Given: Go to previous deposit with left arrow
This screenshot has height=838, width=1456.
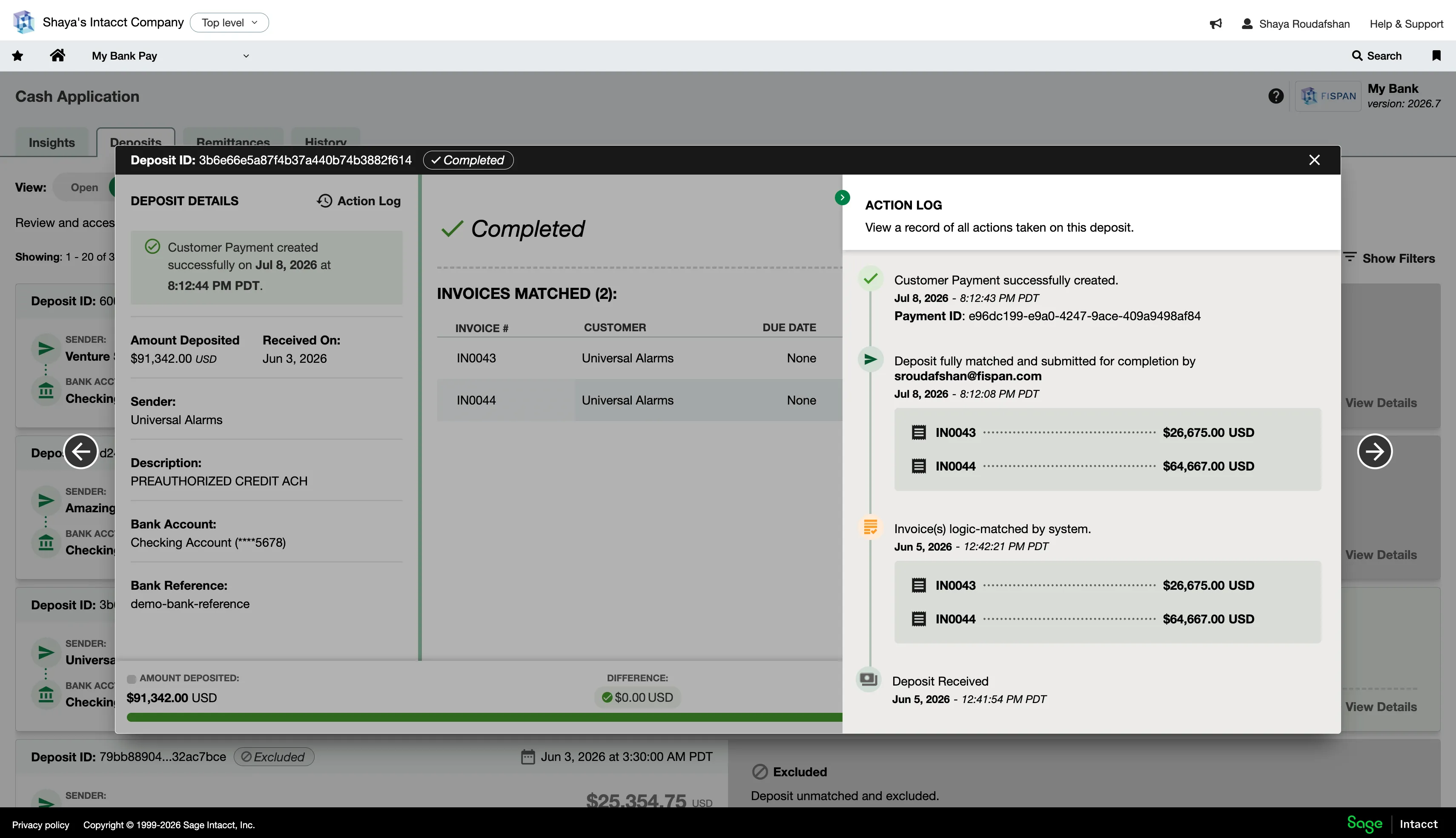Looking at the screenshot, I should (80, 451).
